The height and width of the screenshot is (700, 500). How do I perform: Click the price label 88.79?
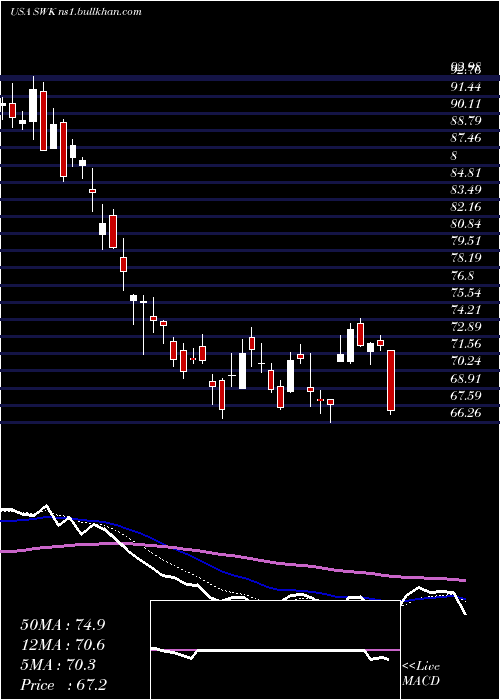point(466,121)
